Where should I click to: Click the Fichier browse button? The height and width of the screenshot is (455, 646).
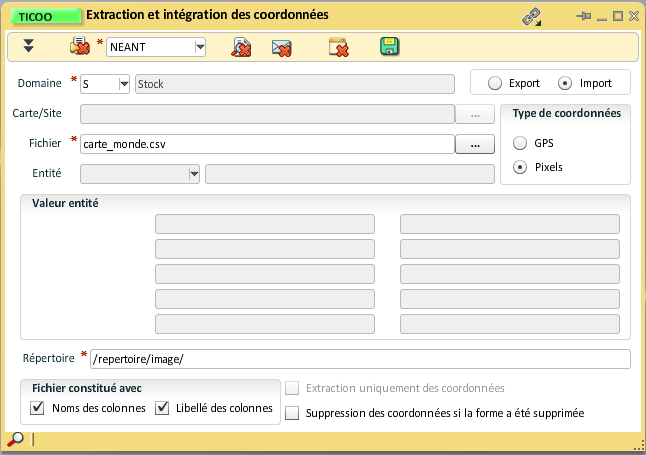pos(475,145)
